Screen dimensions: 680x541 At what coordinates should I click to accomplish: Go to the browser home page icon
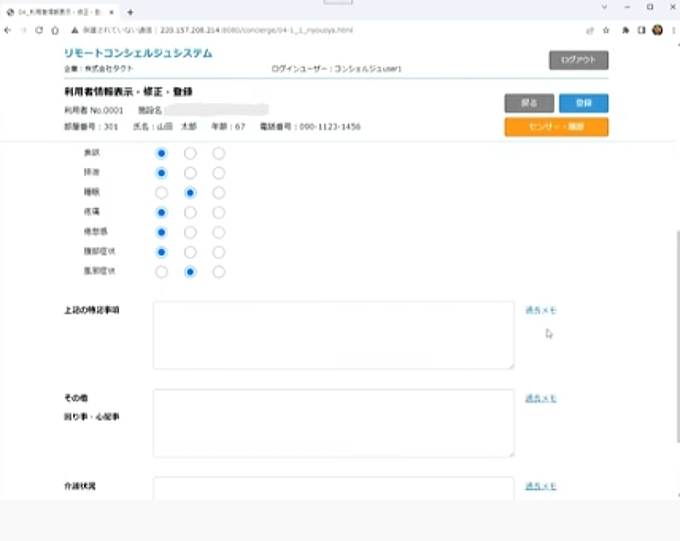[54, 30]
